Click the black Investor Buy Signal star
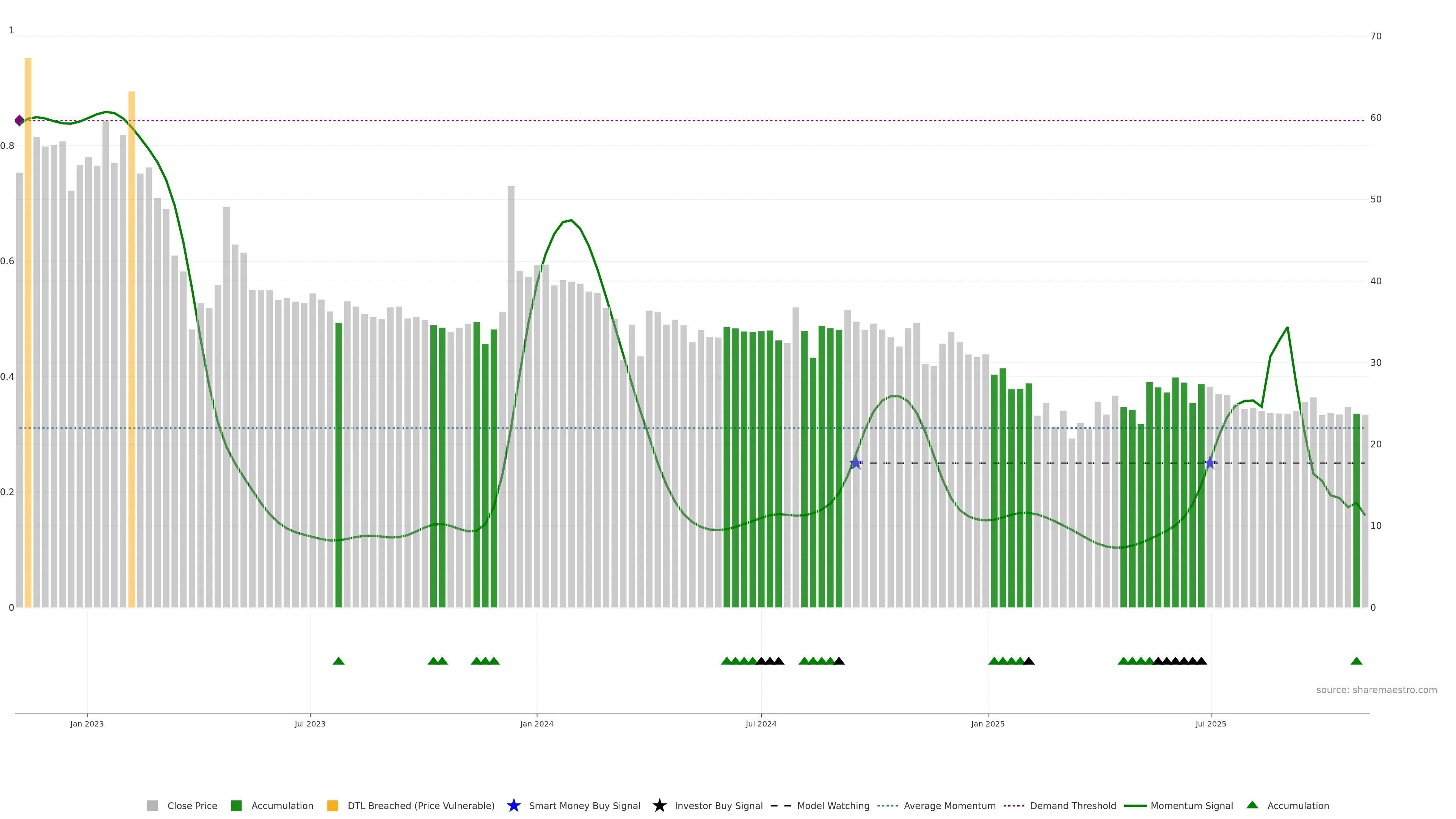Image resolution: width=1456 pixels, height=819 pixels. (659, 805)
